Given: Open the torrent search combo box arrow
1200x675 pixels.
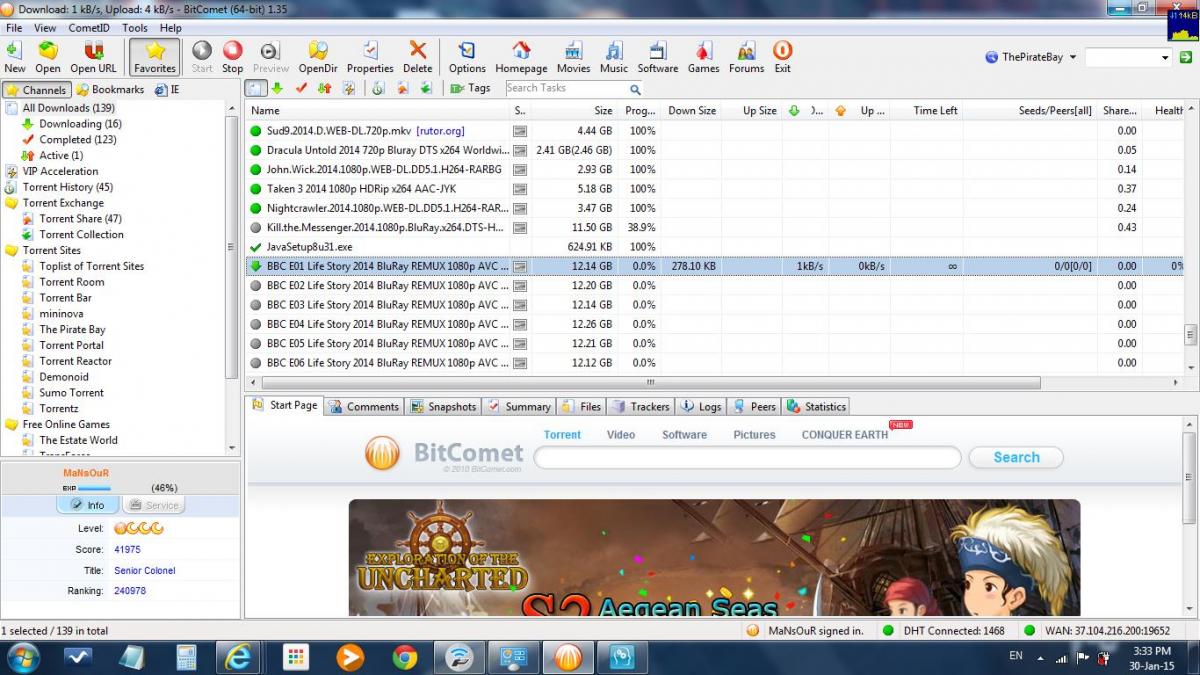Looking at the screenshot, I should 1165,58.
